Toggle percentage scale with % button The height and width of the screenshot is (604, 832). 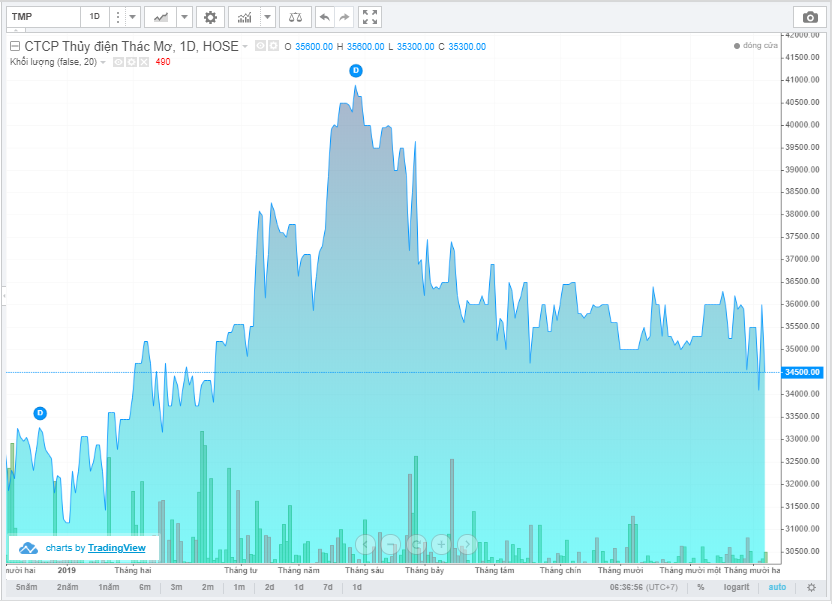(x=701, y=587)
